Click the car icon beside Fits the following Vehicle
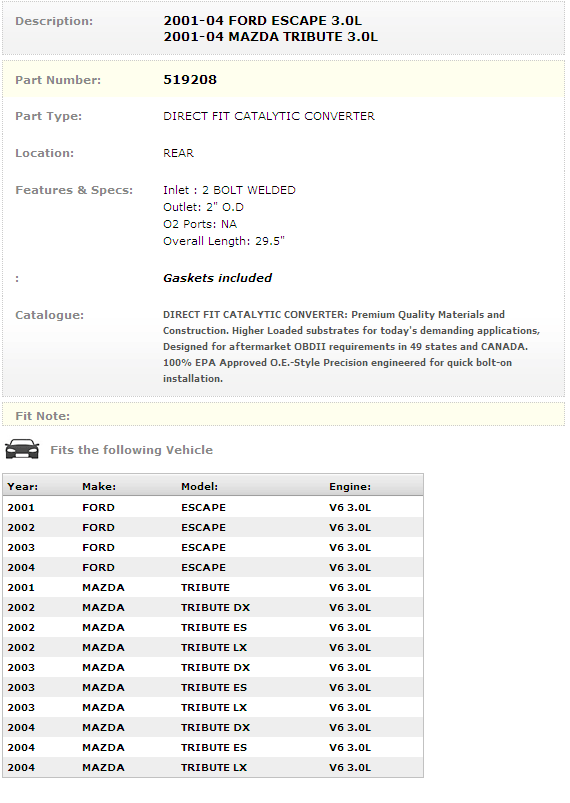This screenshot has height=803, width=570. click(22, 449)
